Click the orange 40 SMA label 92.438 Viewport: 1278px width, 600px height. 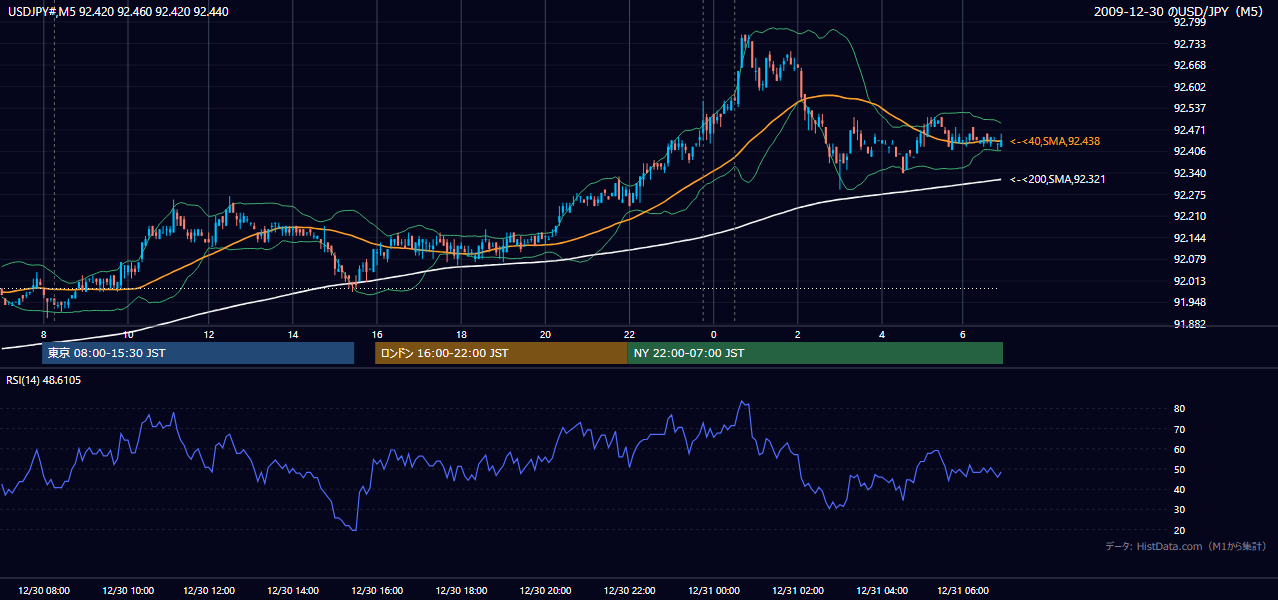tap(1055, 142)
